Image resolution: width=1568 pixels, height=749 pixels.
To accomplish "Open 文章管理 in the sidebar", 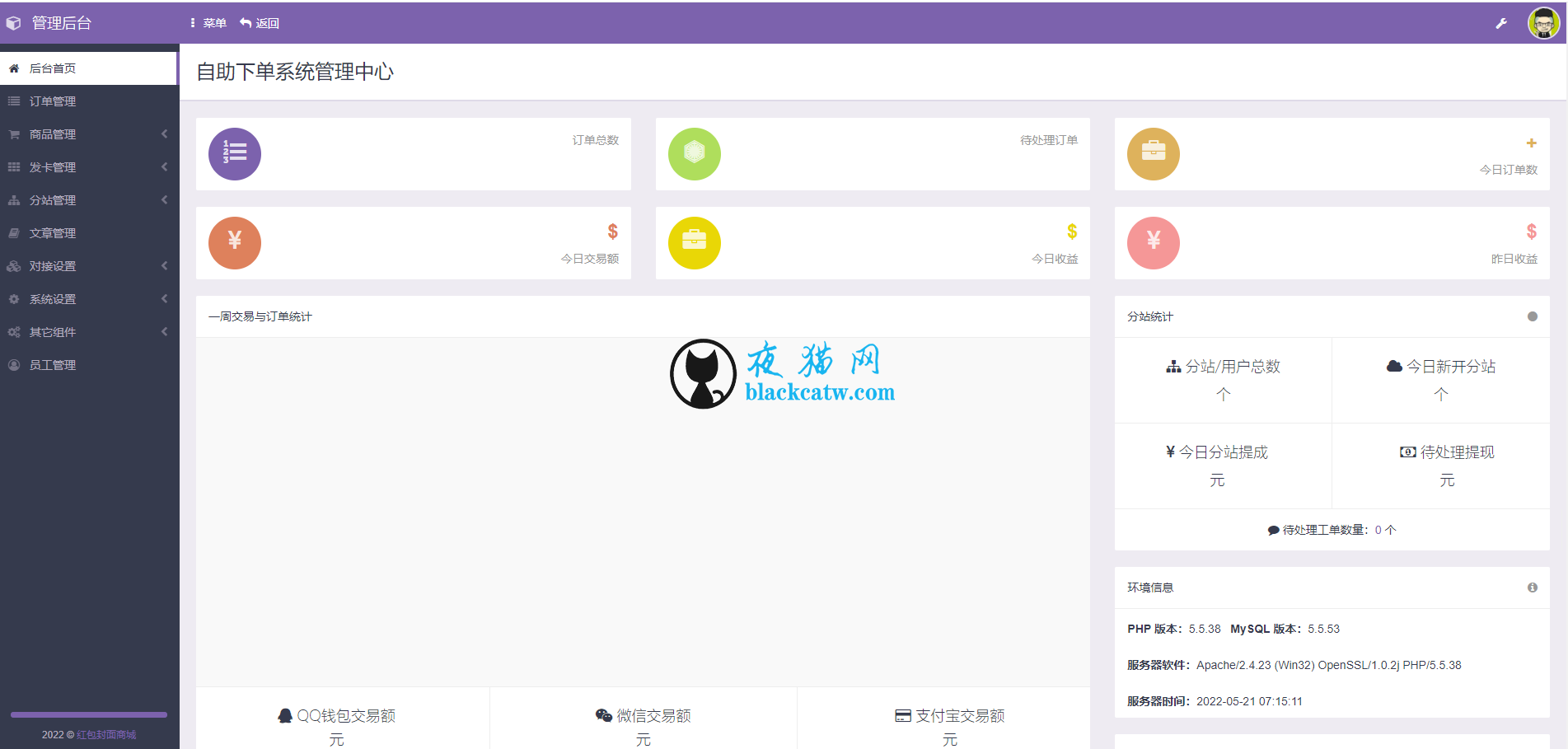I will (x=89, y=233).
